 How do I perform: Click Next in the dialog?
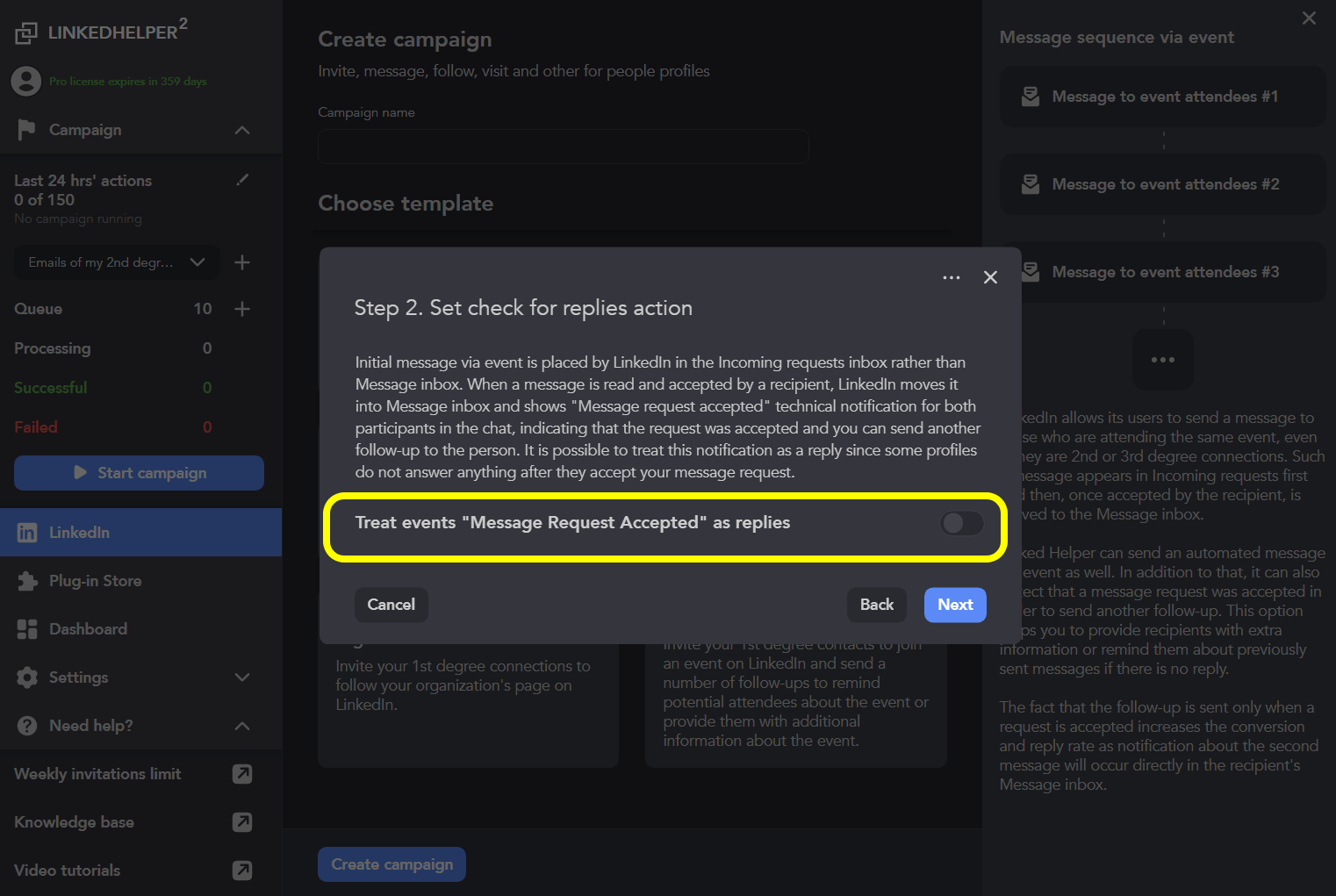[x=955, y=605]
